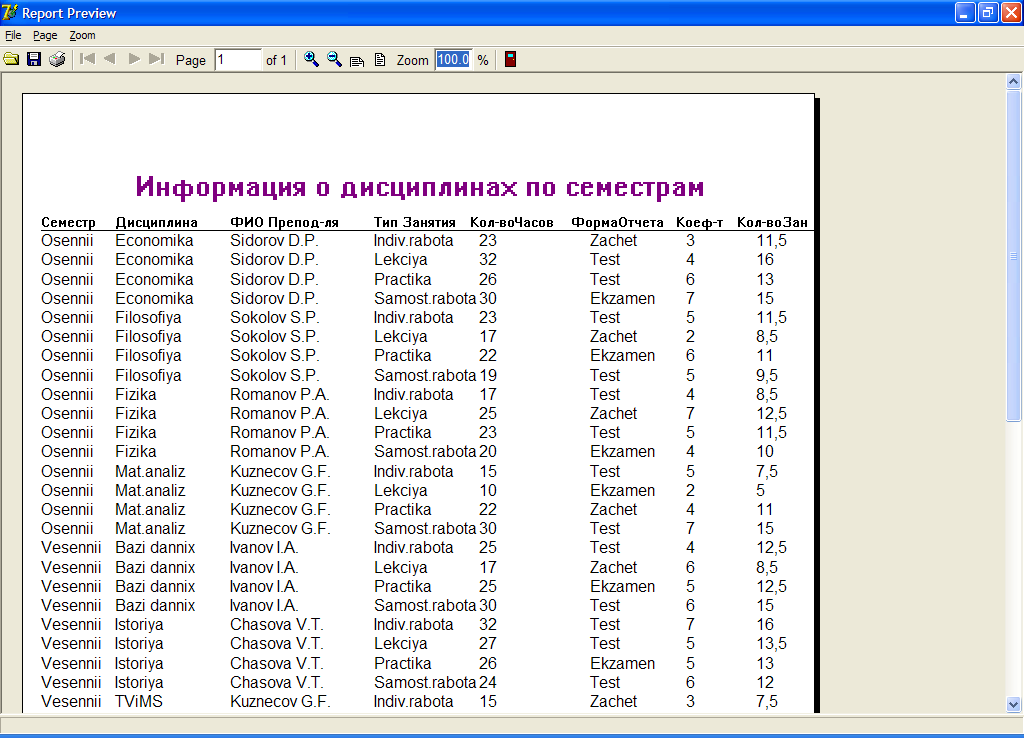
Task: Click 'Istoriya' in the Chasova Indiv.rabota row
Action: click(139, 624)
